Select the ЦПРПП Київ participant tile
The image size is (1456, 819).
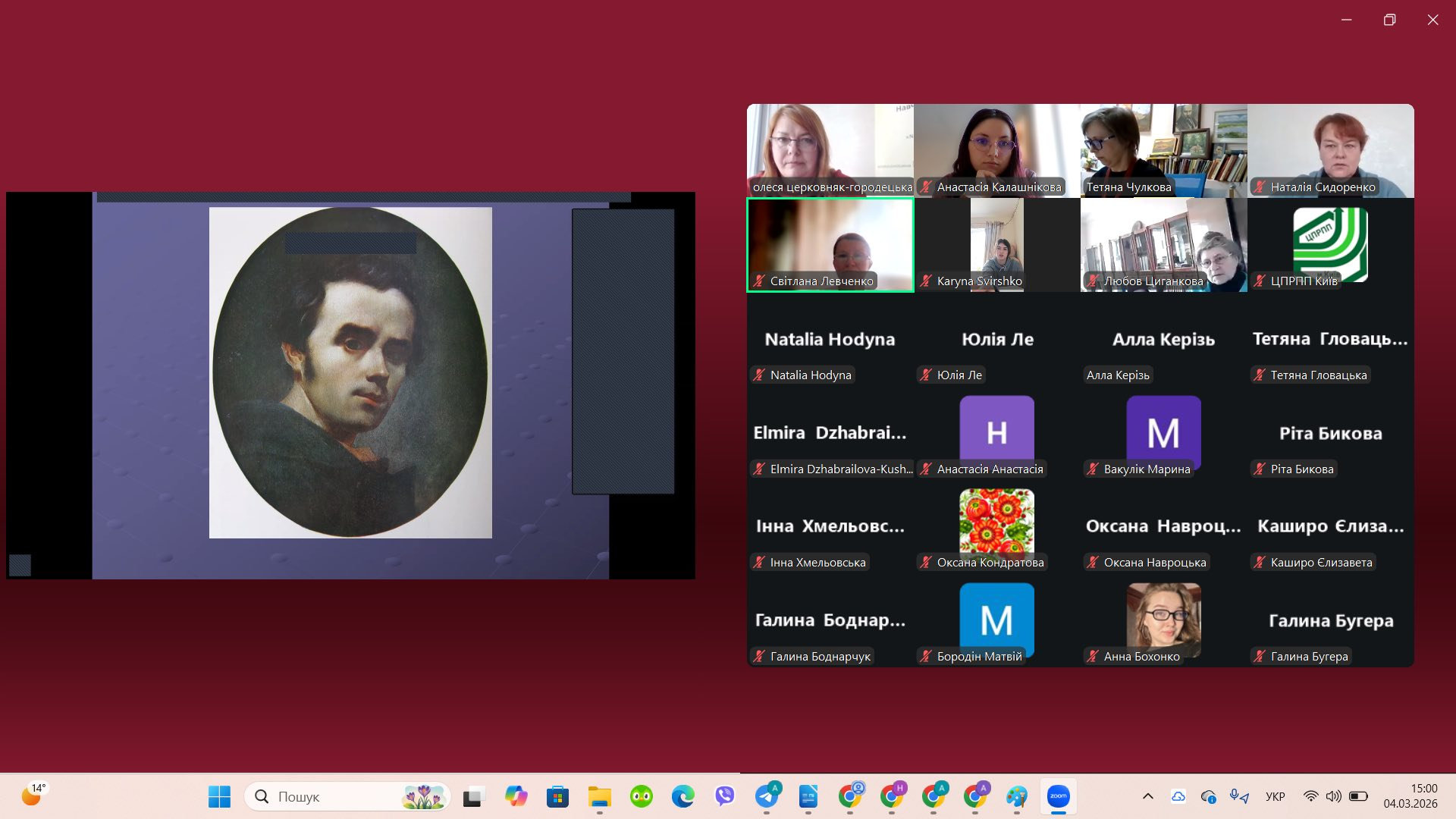point(1331,245)
